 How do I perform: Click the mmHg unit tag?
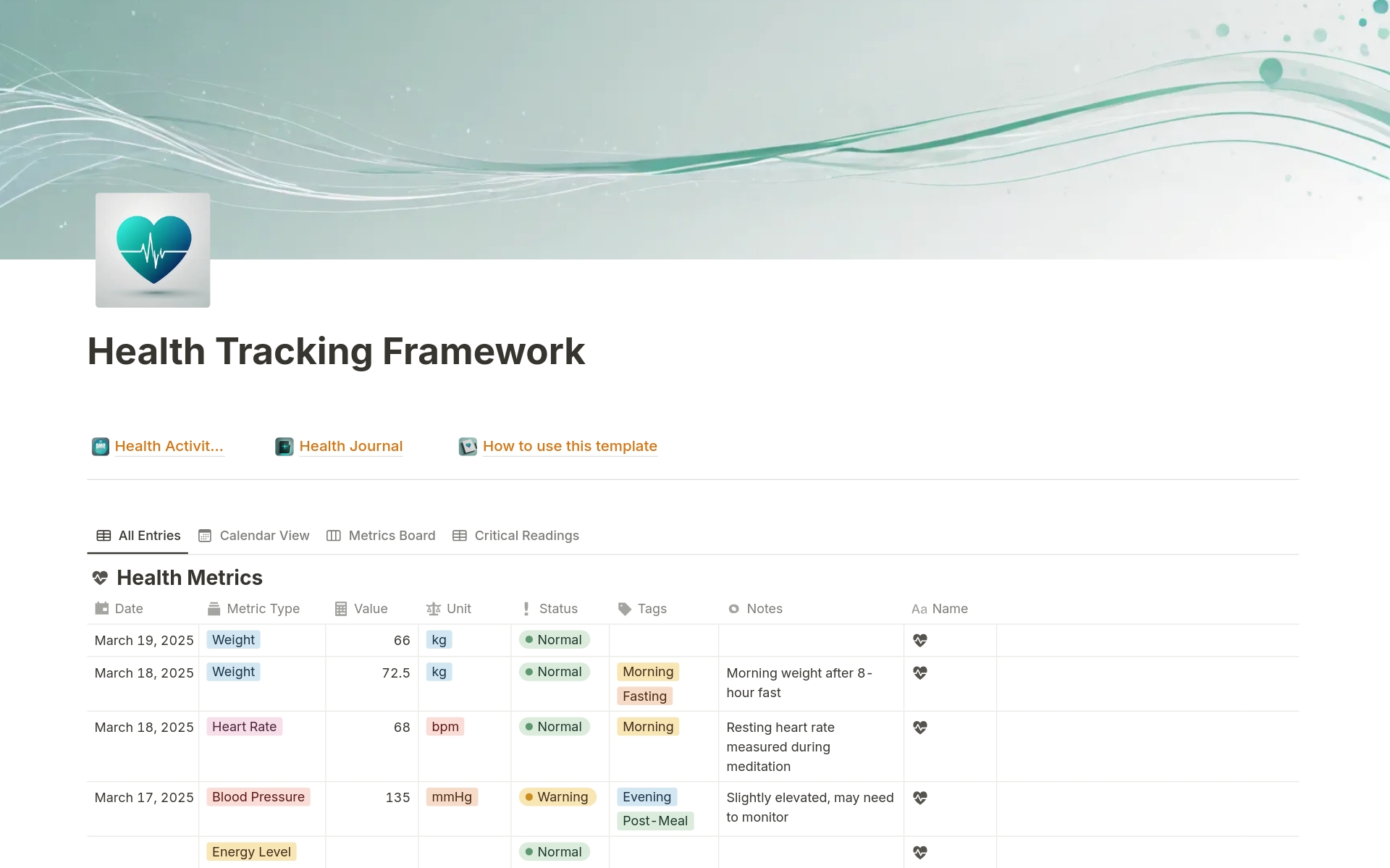pos(452,797)
